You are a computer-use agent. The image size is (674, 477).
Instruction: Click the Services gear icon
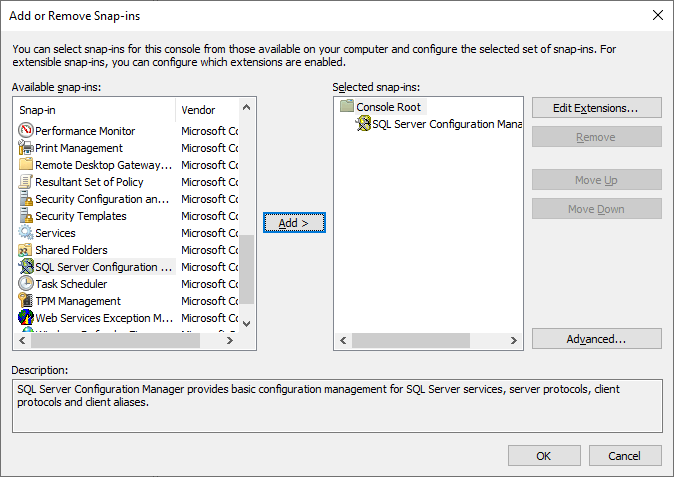pos(26,233)
